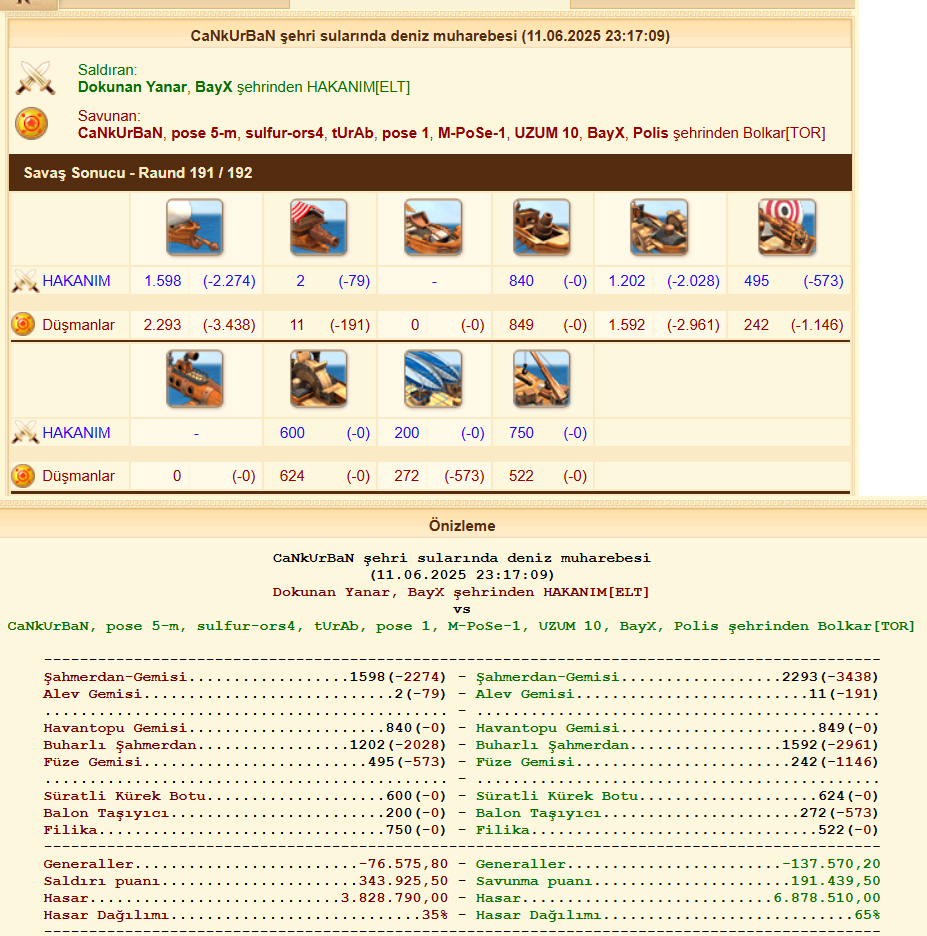Screen dimensions: 927x936
Task: Open the HAKANIM[ELT] player link
Action: [358, 87]
